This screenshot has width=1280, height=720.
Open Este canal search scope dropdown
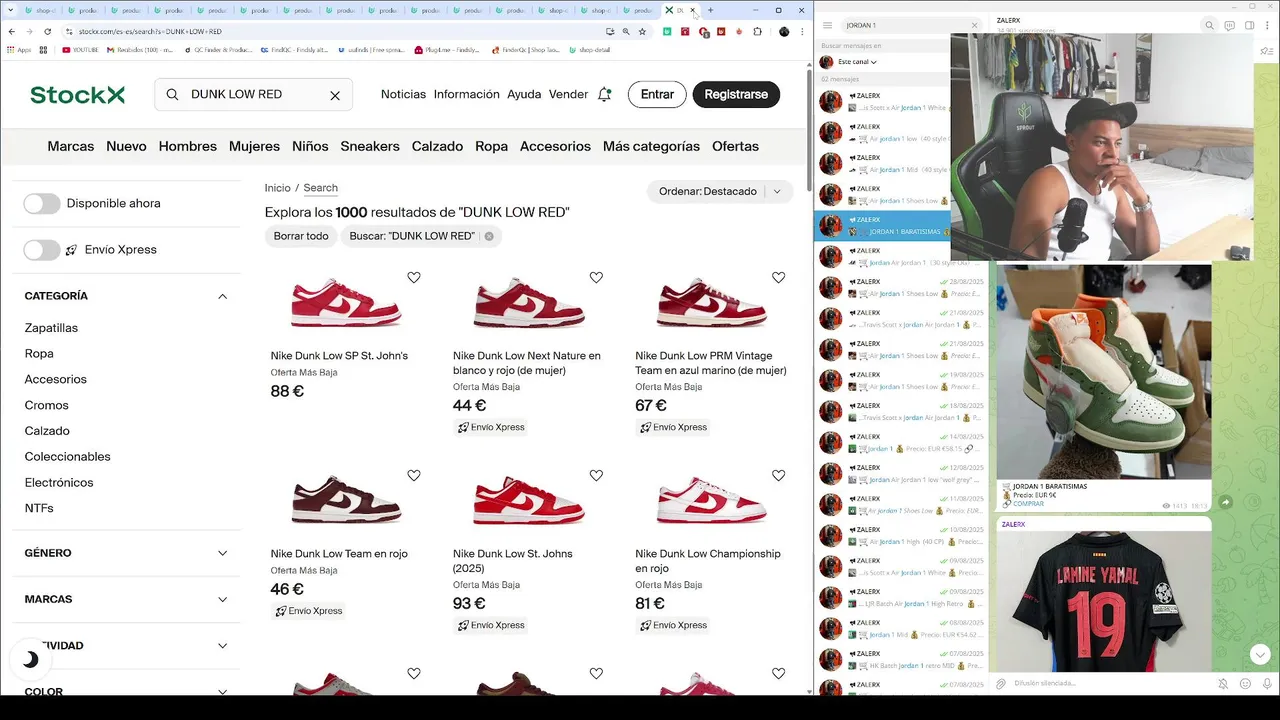pos(857,62)
